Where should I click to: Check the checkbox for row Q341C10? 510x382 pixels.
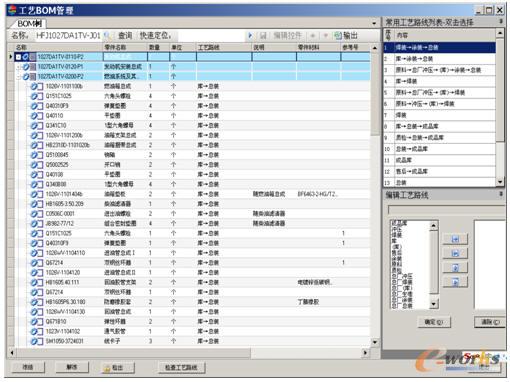click(40, 126)
